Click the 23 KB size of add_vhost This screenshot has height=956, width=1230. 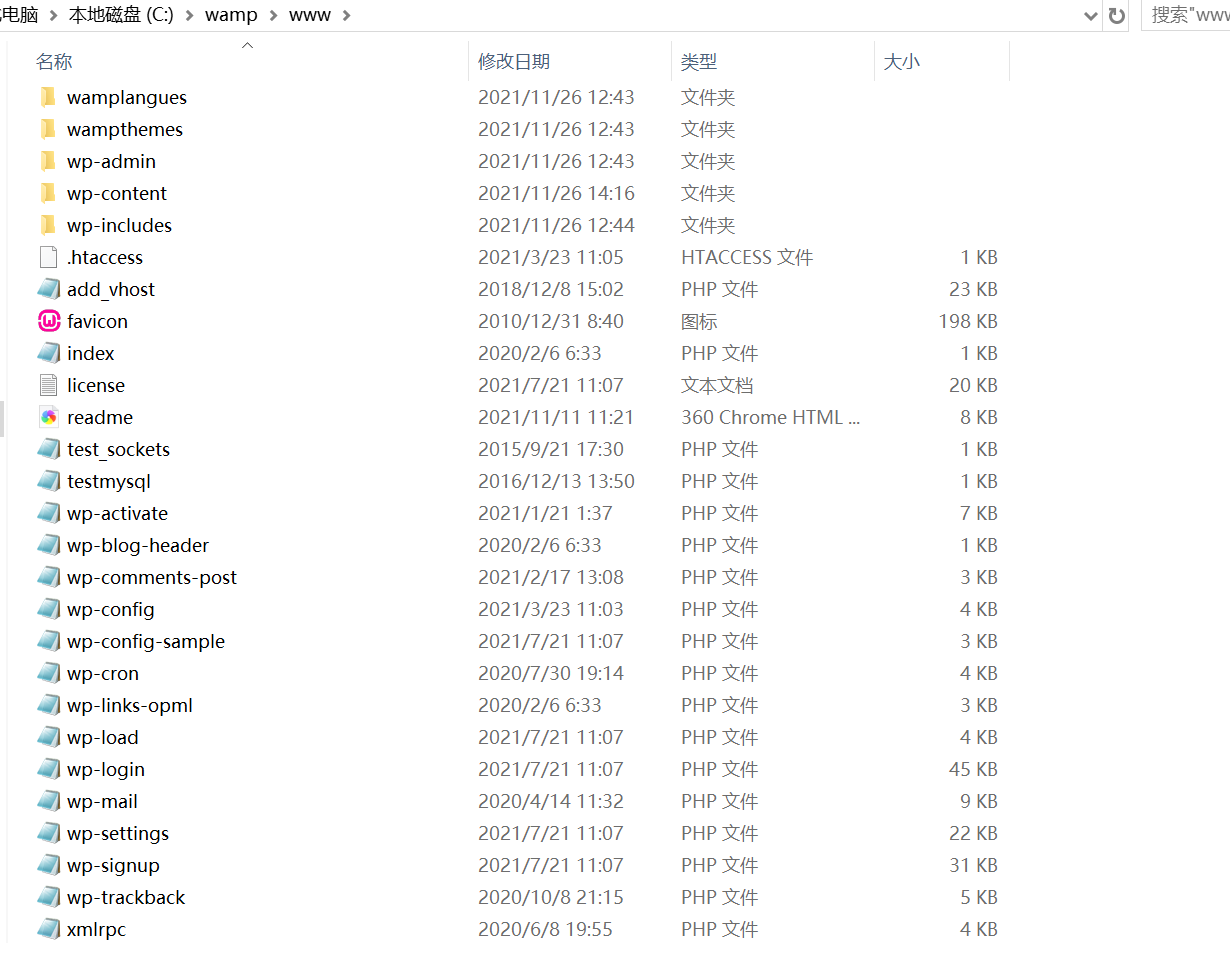[x=974, y=289]
